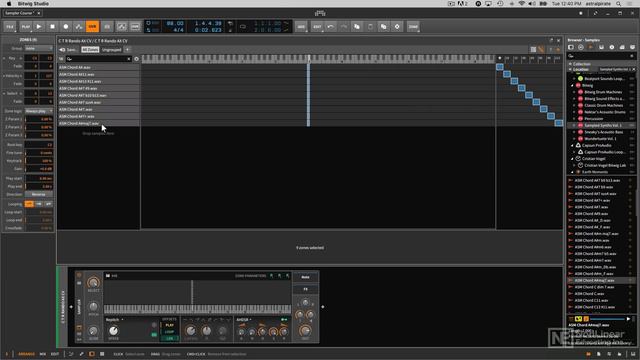Add a new zone group with plus
This screenshot has width=640, height=360.
127,50
